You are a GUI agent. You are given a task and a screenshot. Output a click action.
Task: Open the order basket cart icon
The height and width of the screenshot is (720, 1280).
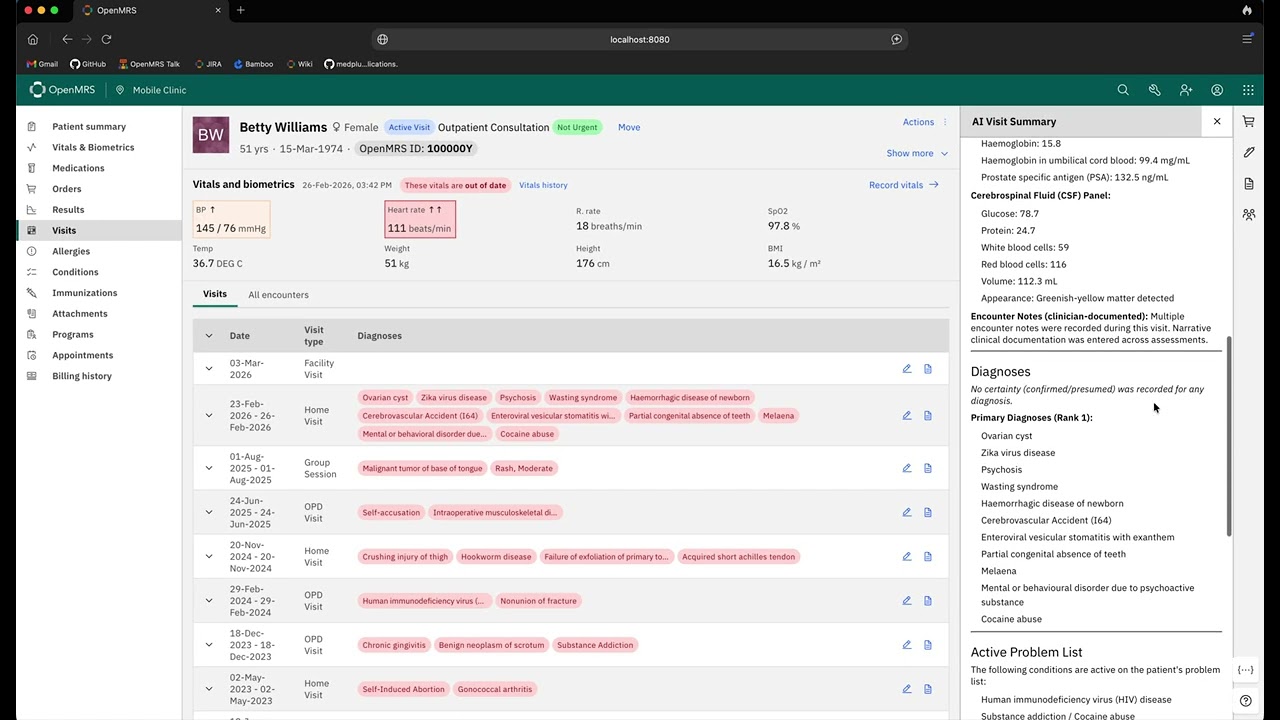pyautogui.click(x=1249, y=122)
